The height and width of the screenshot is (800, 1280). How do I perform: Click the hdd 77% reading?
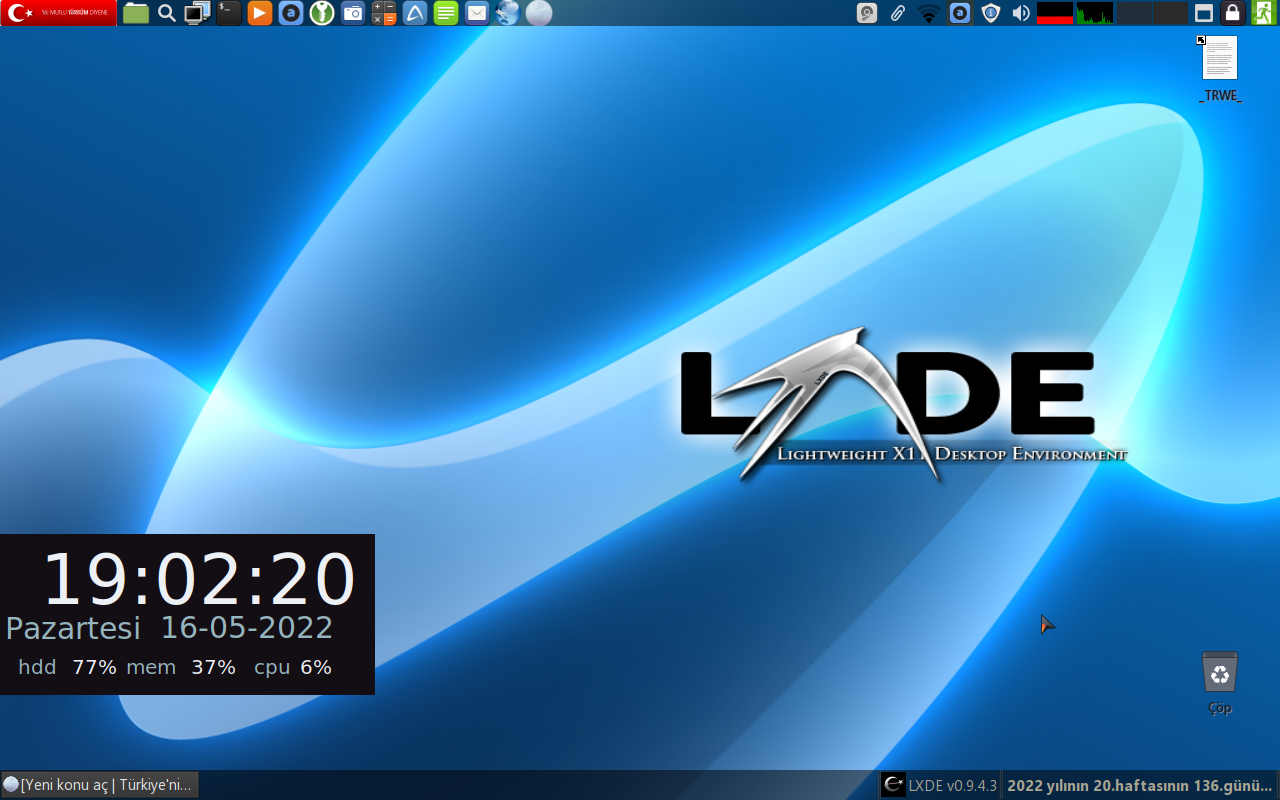[x=67, y=667]
